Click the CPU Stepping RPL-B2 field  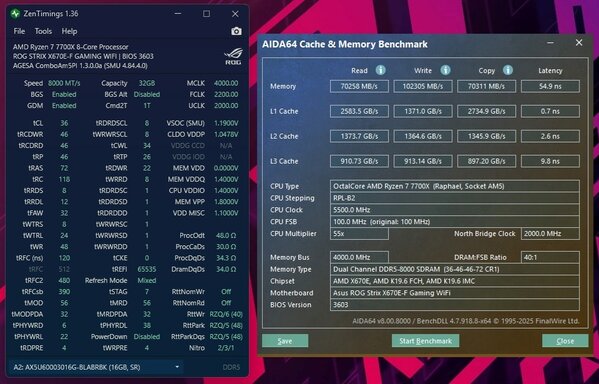[x=455, y=198]
